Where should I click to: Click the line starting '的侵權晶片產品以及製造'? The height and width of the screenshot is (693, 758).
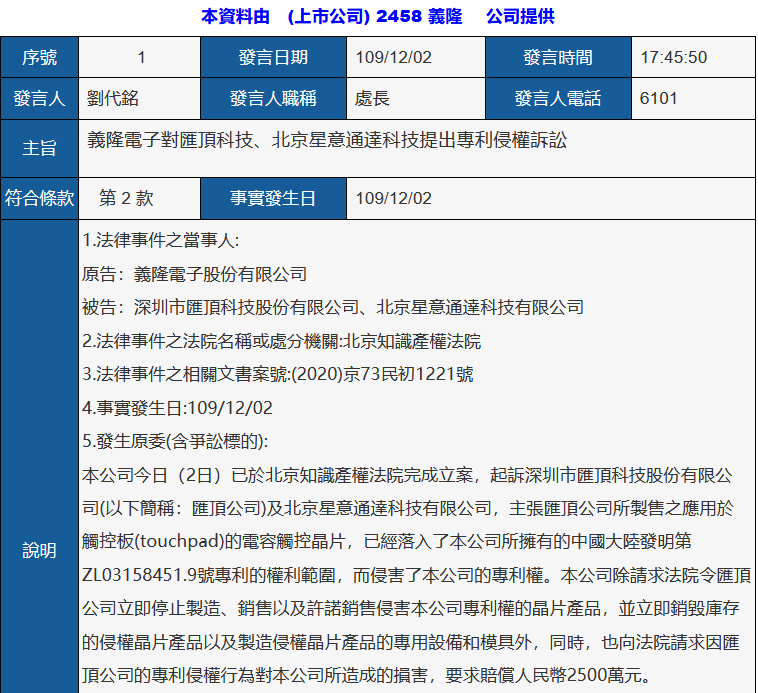[x=410, y=642]
